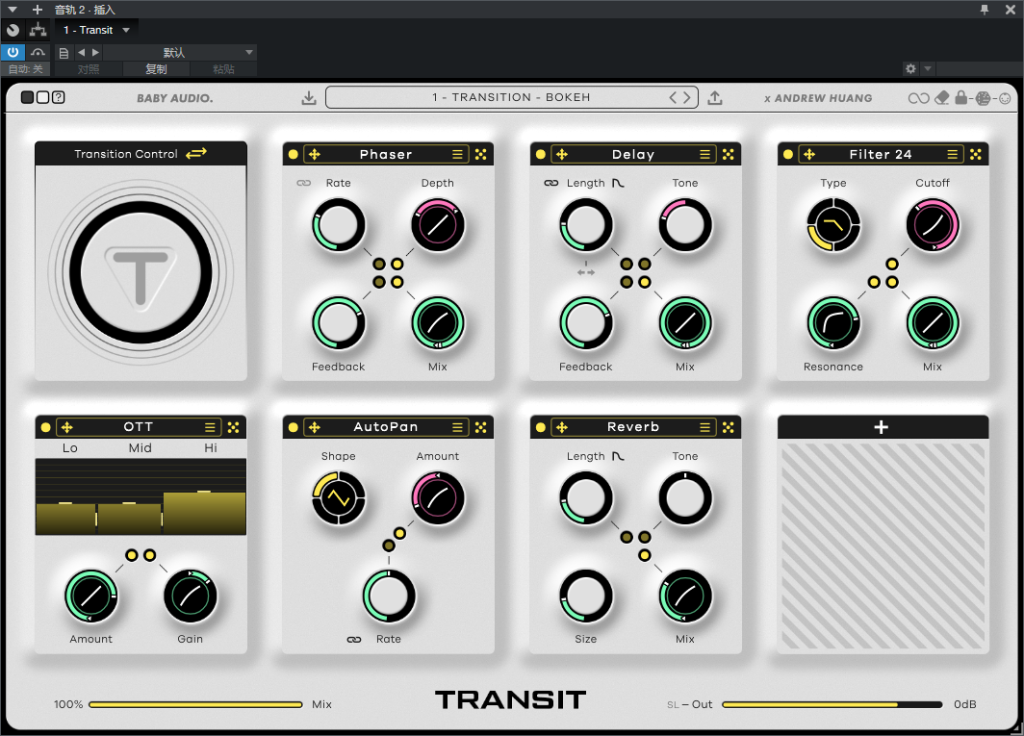
Task: Toggle Reverb module on/off yellow dot
Action: point(541,427)
